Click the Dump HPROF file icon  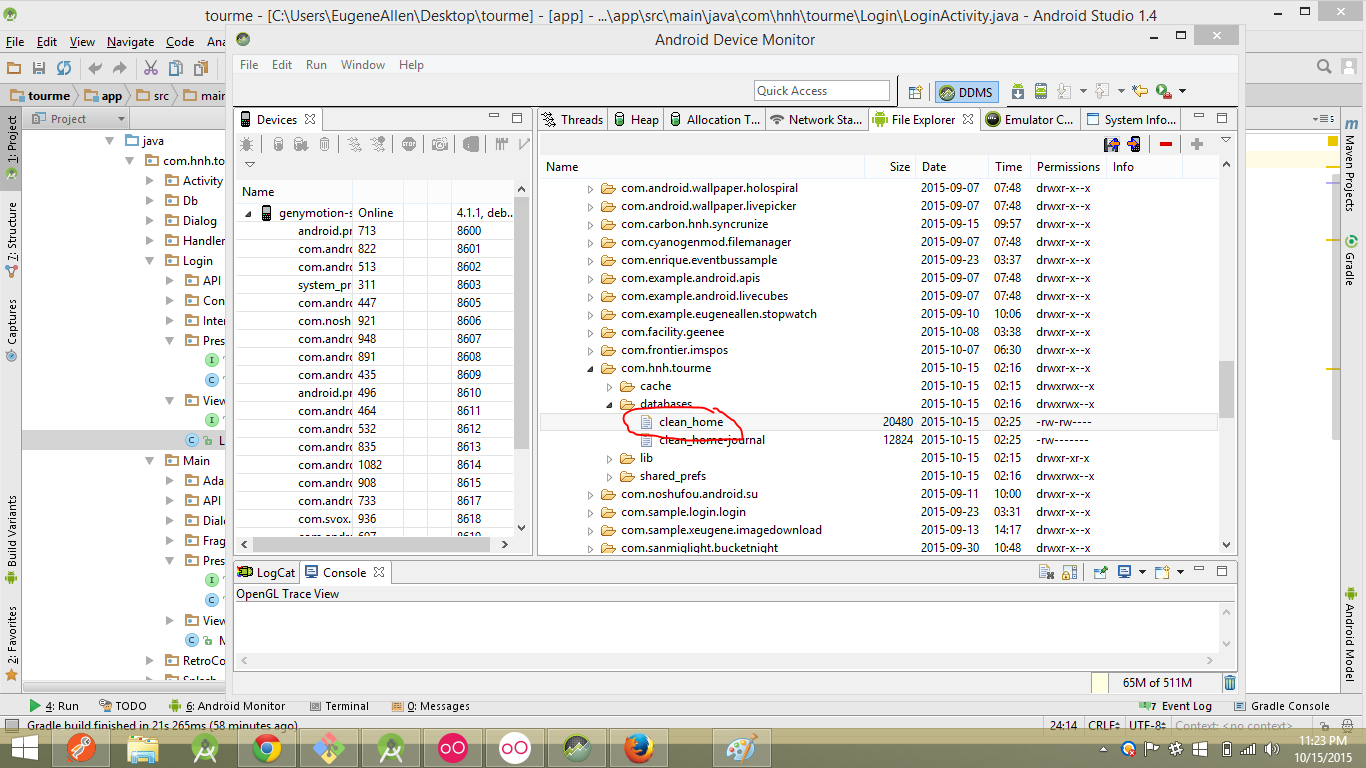click(x=301, y=144)
